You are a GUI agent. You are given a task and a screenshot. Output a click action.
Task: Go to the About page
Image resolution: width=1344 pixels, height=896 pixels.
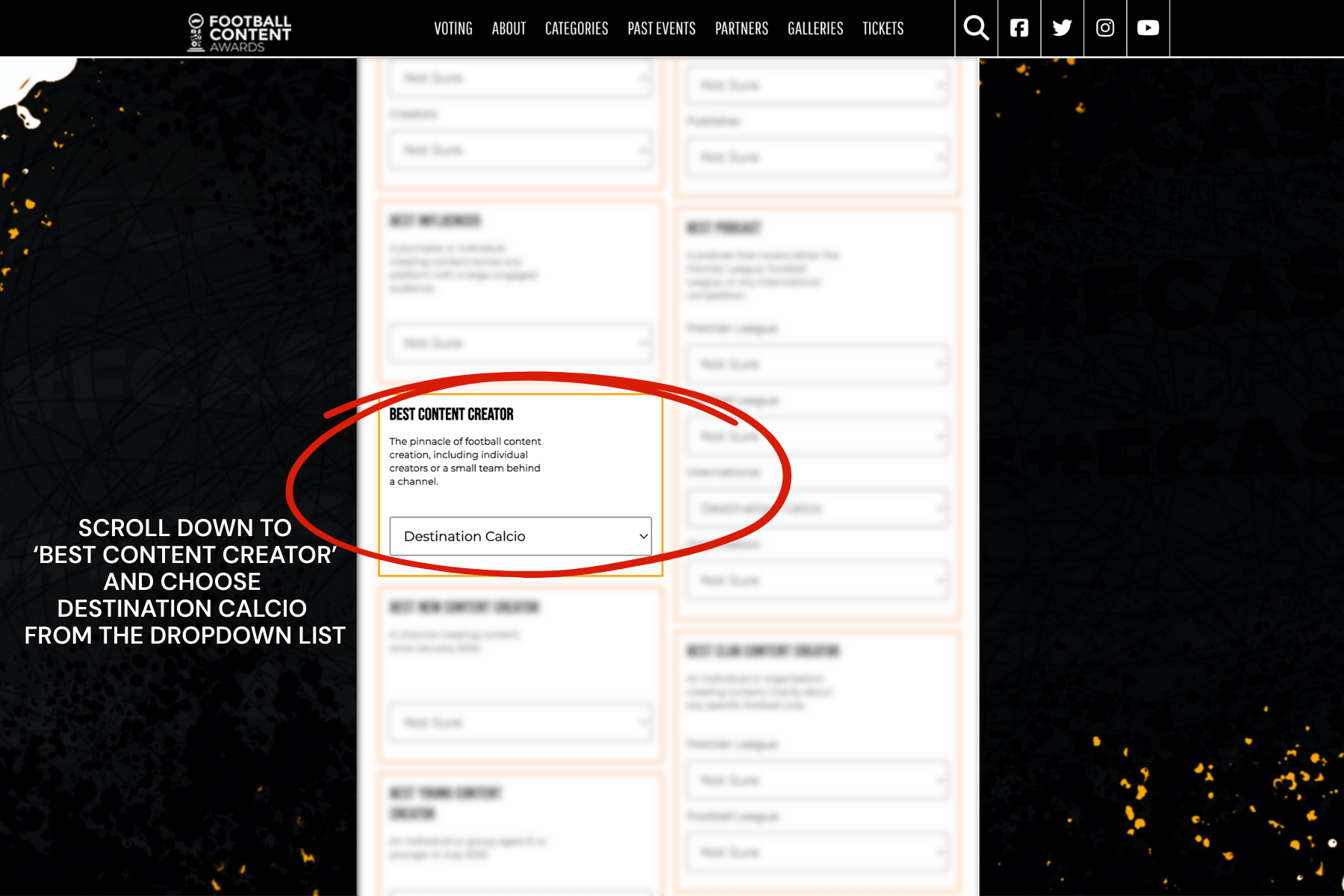click(x=508, y=28)
